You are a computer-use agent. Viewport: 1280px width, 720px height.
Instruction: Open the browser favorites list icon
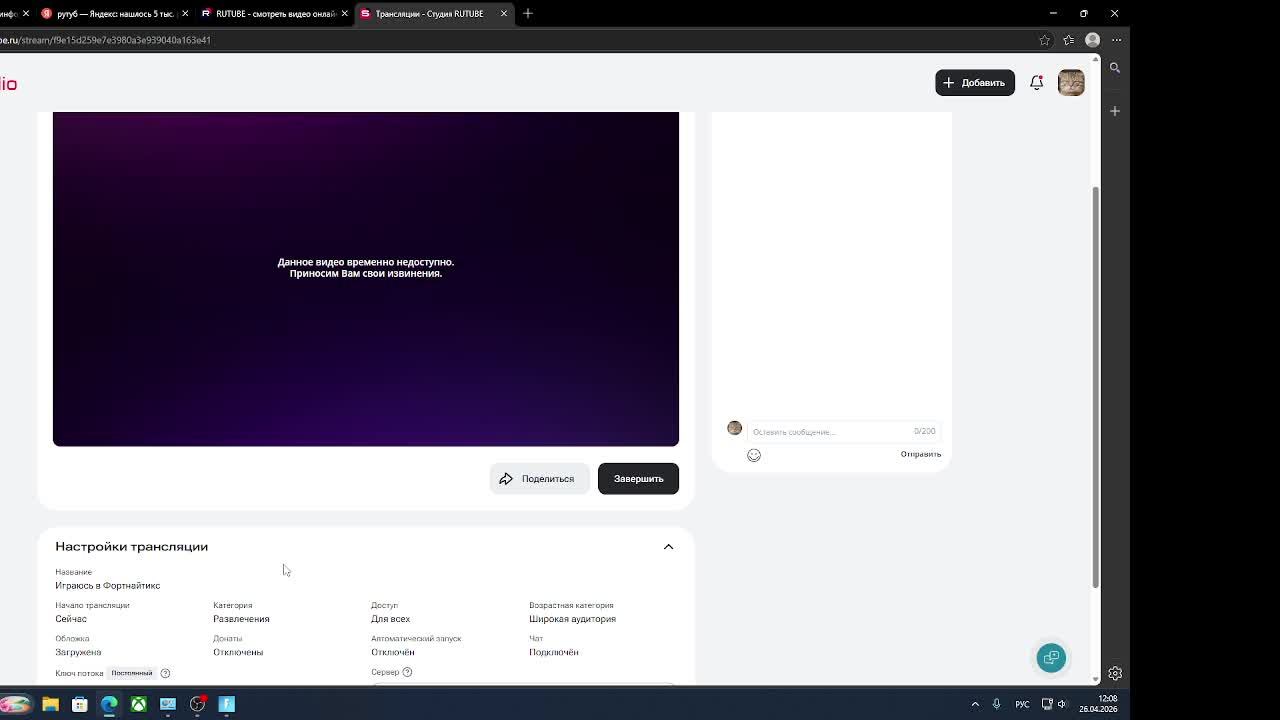(x=1069, y=40)
